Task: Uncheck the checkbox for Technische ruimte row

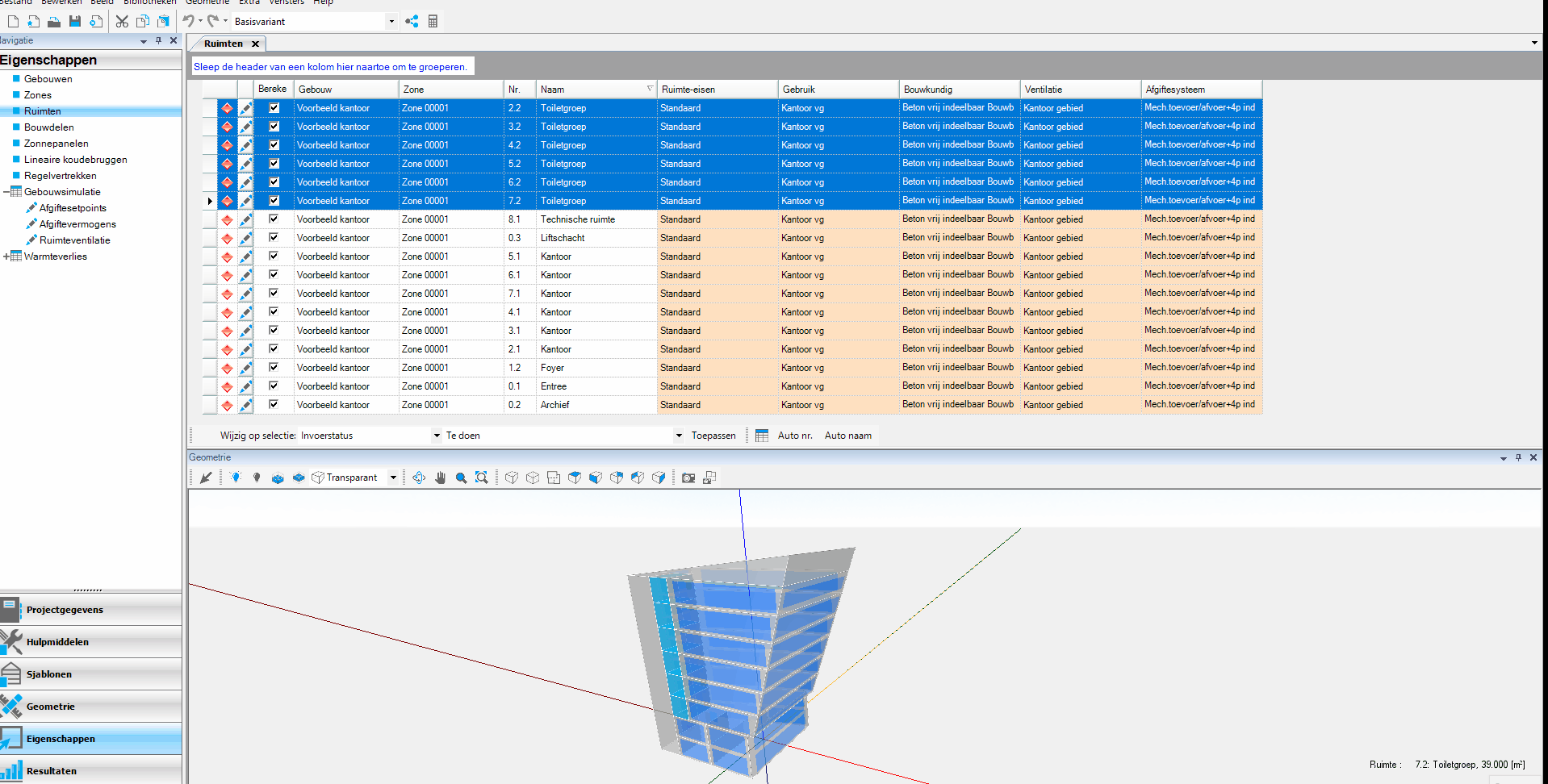Action: click(274, 219)
